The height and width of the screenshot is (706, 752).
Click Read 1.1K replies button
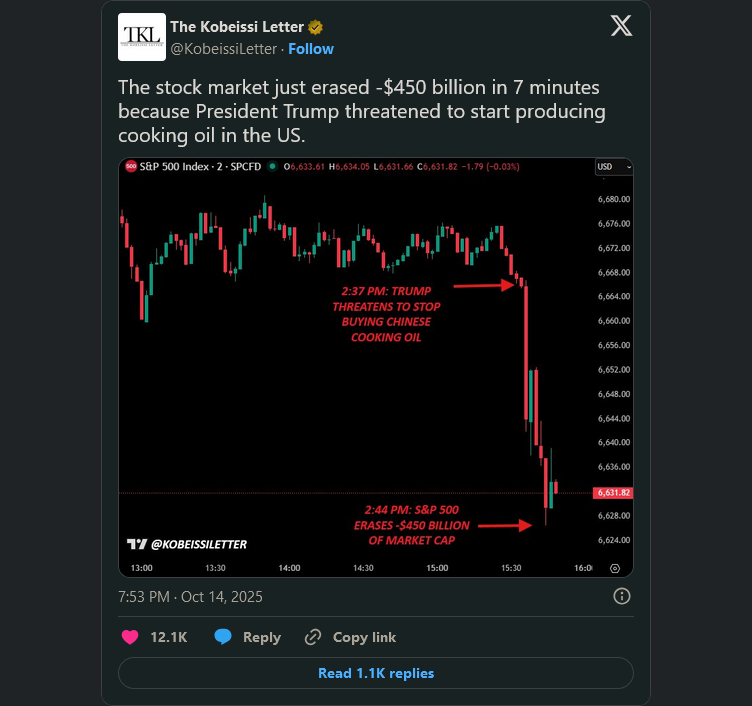point(376,673)
